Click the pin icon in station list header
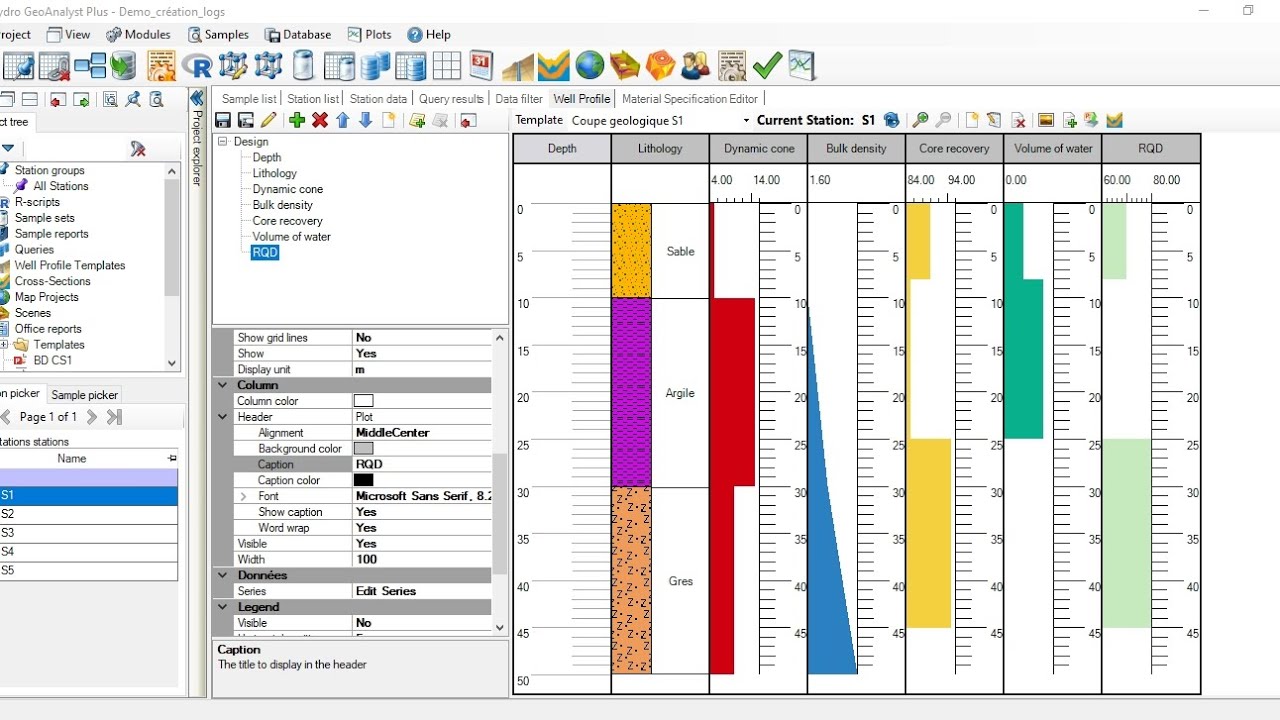This screenshot has height=720, width=1280. point(172,458)
